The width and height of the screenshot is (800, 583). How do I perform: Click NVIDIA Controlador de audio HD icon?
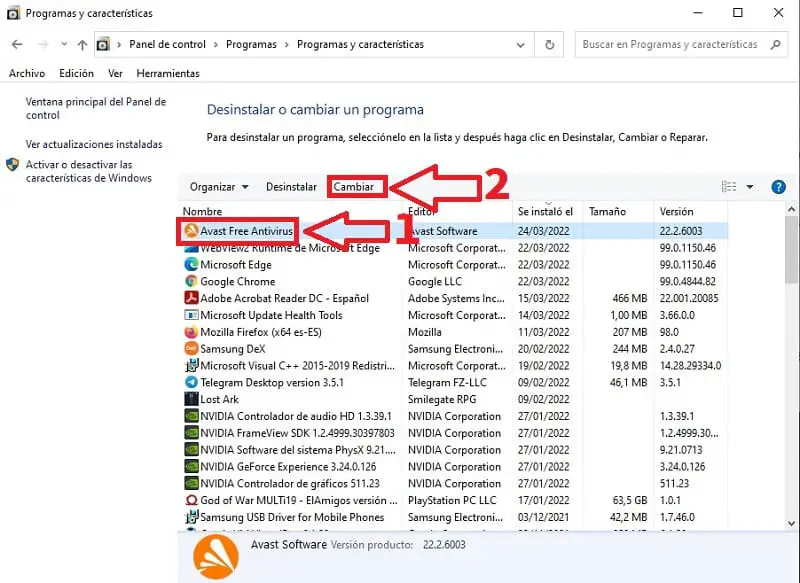pyautogui.click(x=191, y=416)
